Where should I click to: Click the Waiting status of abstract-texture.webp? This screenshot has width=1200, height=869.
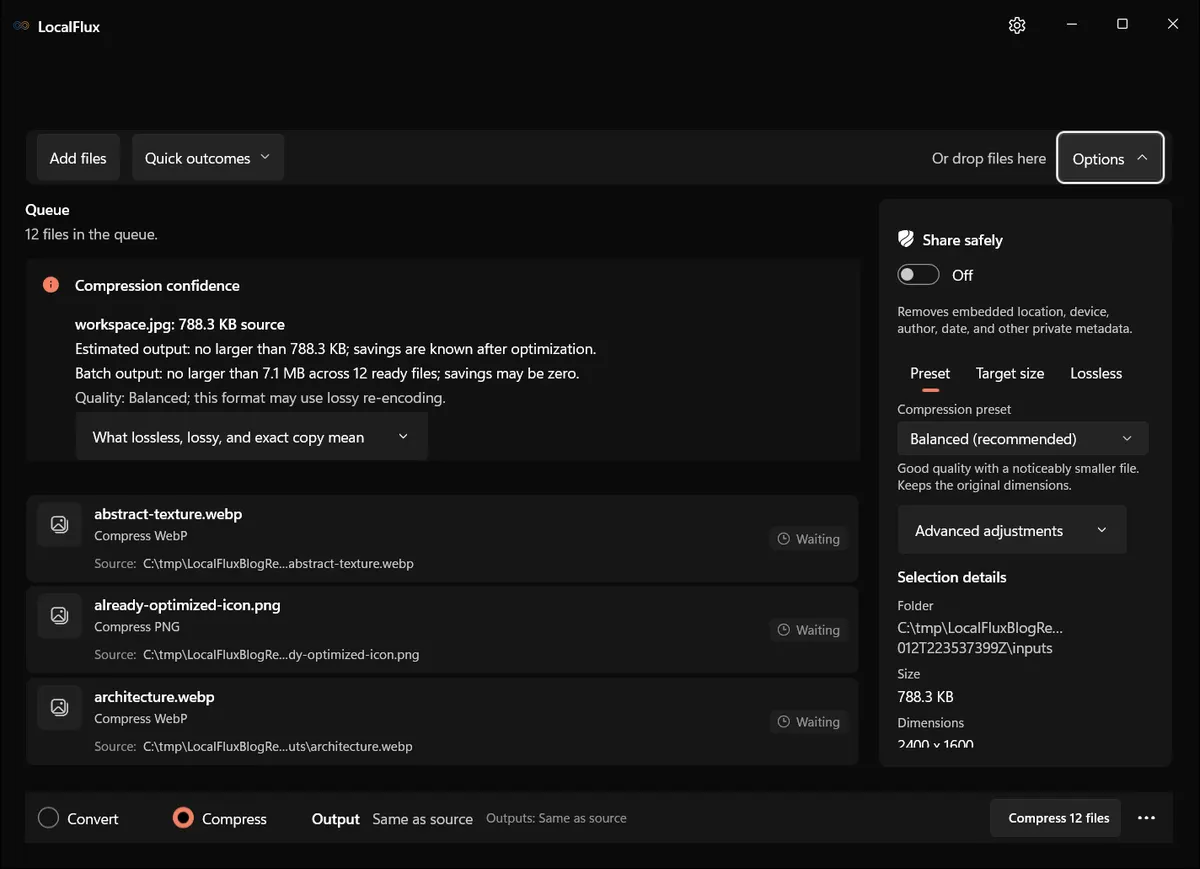tap(809, 539)
